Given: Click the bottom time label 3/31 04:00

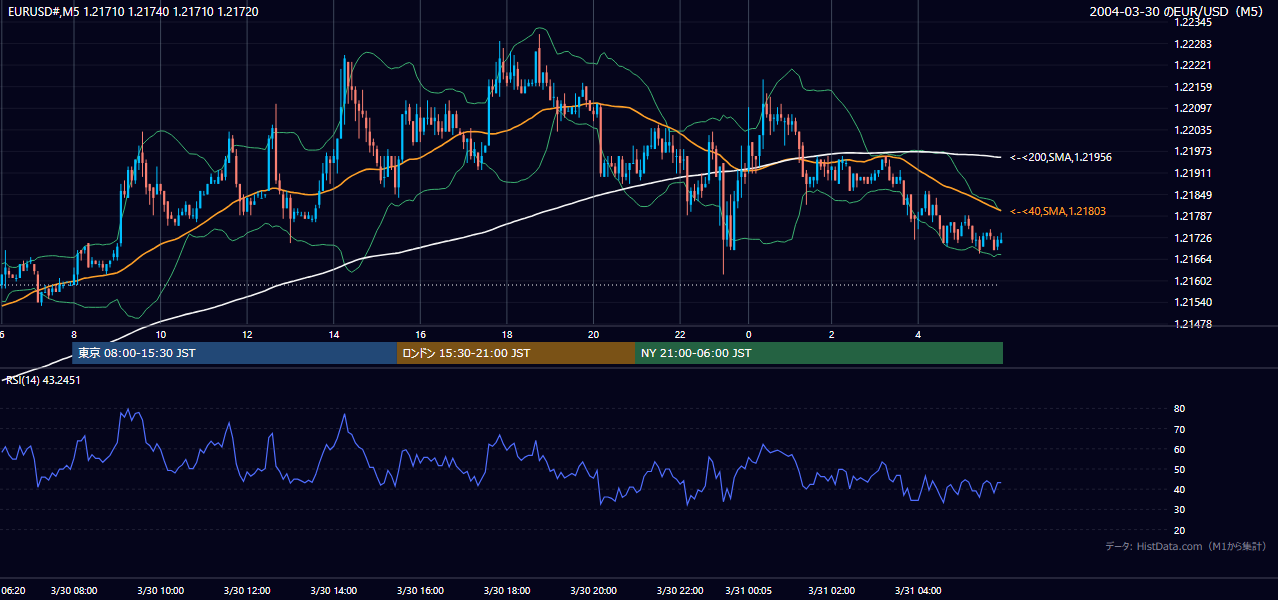Looking at the screenshot, I should click(918, 591).
